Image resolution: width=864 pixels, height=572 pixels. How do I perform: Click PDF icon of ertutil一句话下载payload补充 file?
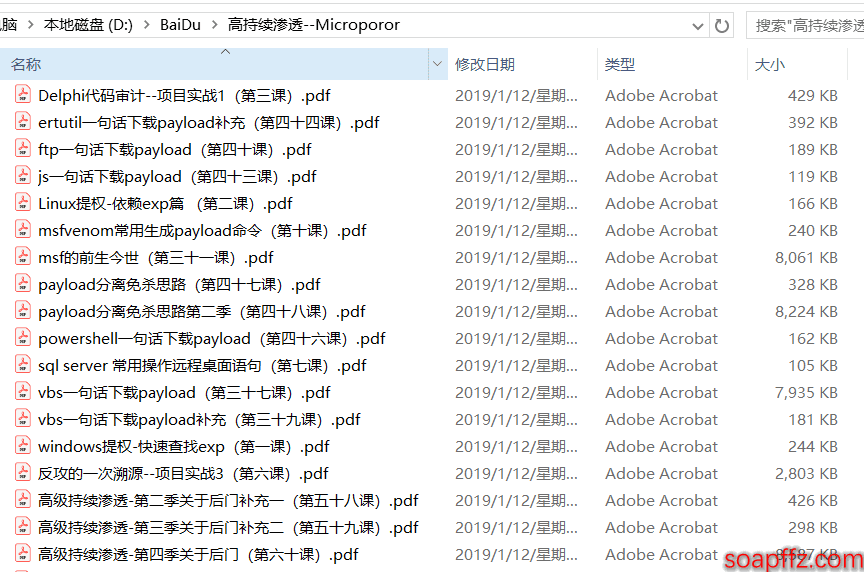(x=23, y=122)
